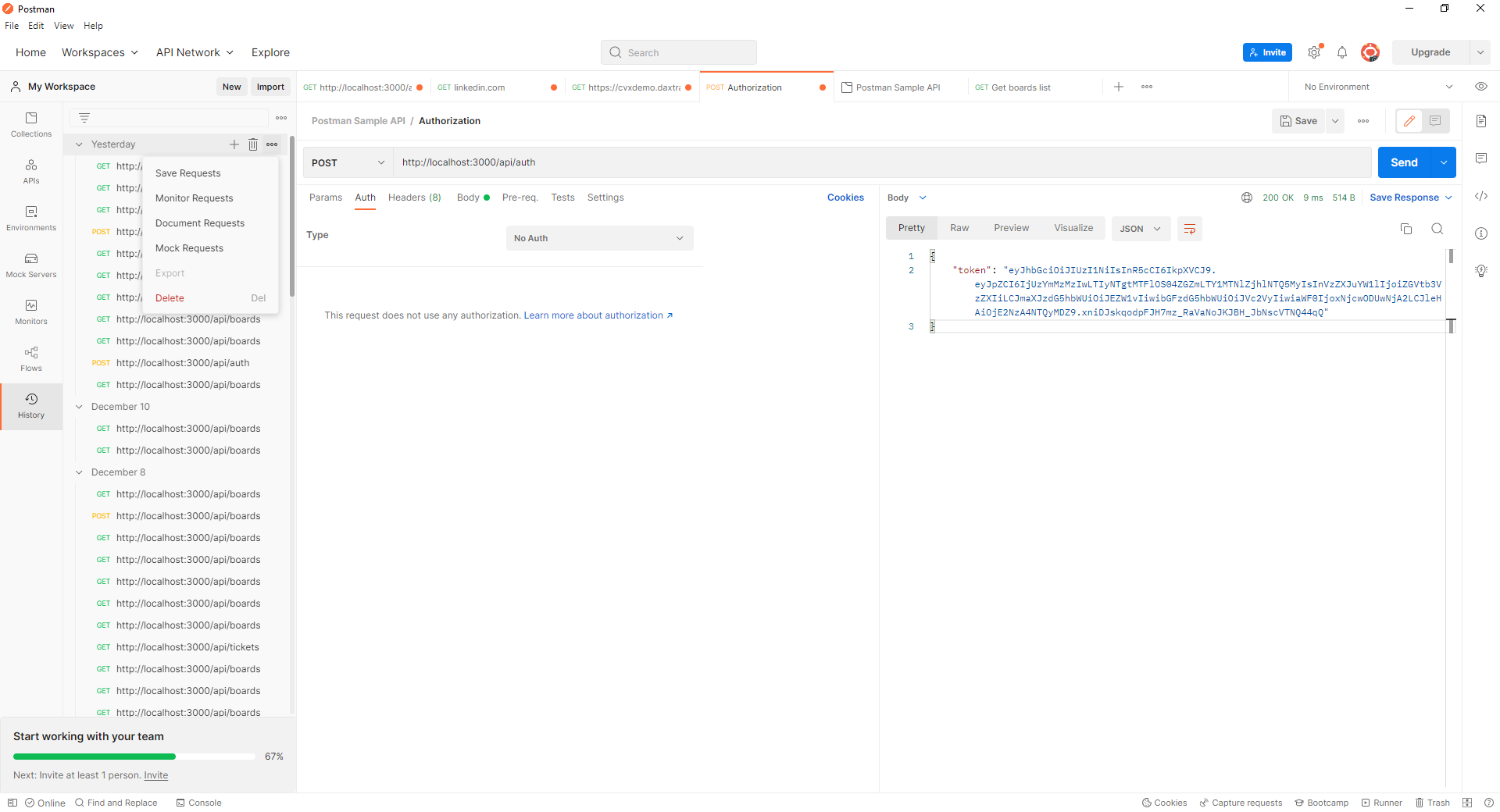The width and height of the screenshot is (1500, 812).
Task: Click the Cookies link in request
Action: pos(845,198)
